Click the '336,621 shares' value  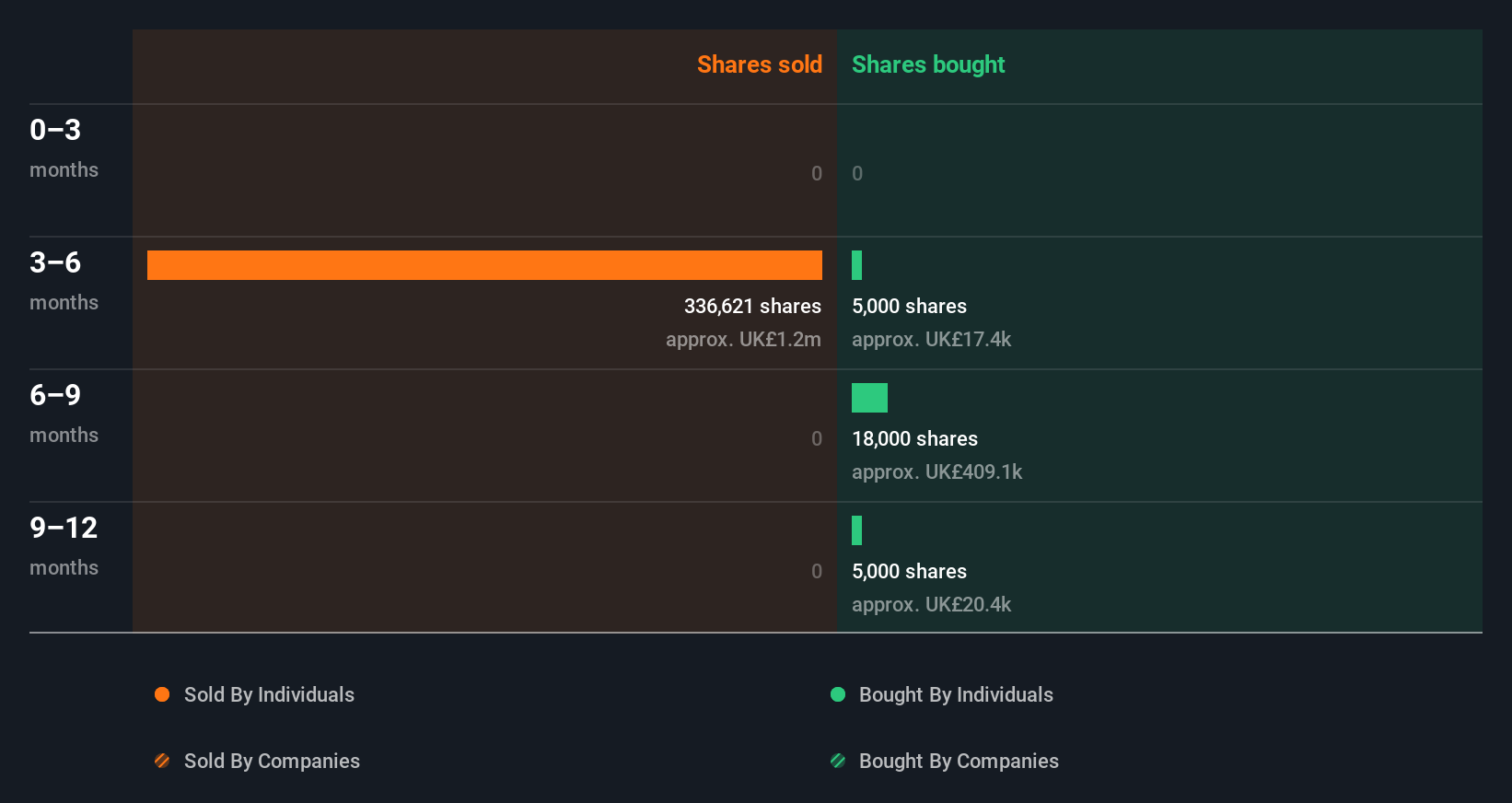click(x=752, y=306)
